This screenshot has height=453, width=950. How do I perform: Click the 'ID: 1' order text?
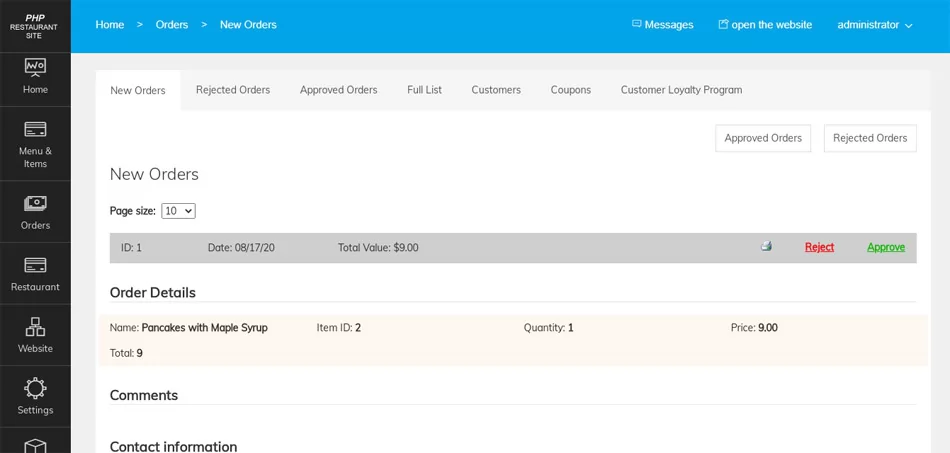coord(131,248)
